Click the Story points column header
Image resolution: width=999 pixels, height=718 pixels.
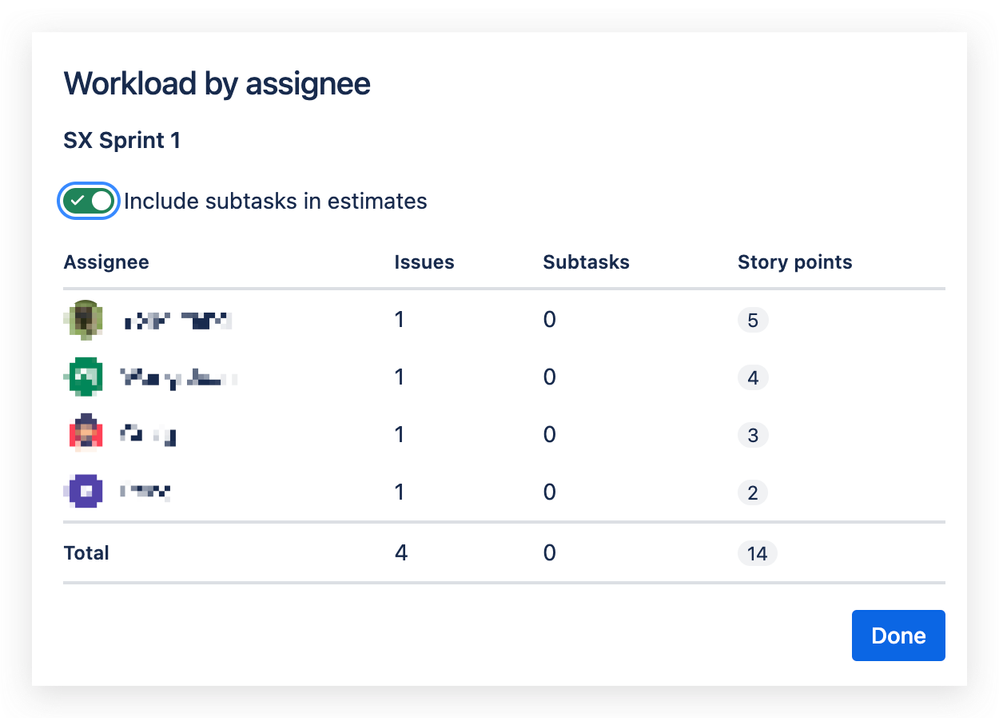[x=794, y=262]
